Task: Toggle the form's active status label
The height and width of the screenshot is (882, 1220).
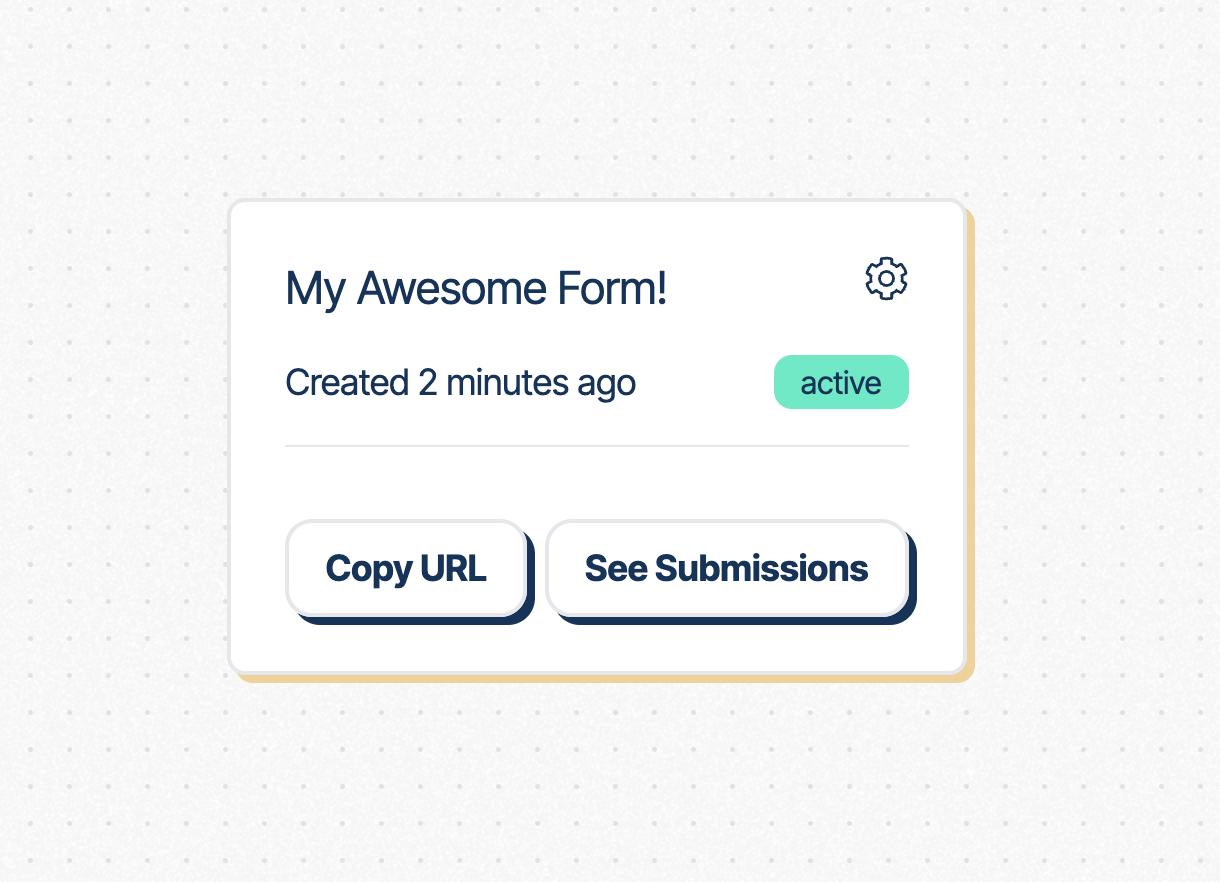Action: coord(841,383)
